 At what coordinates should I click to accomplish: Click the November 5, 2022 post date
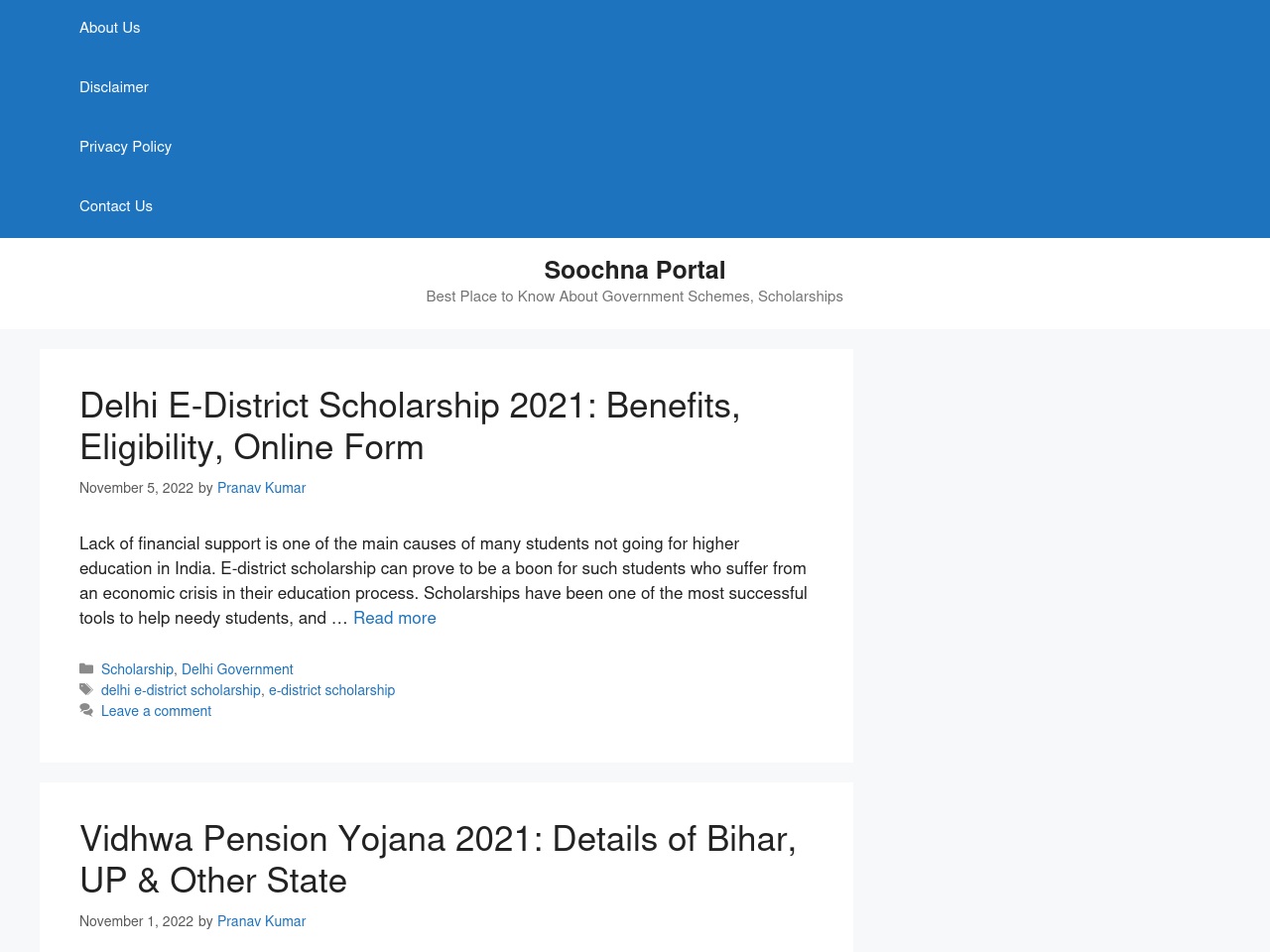136,488
